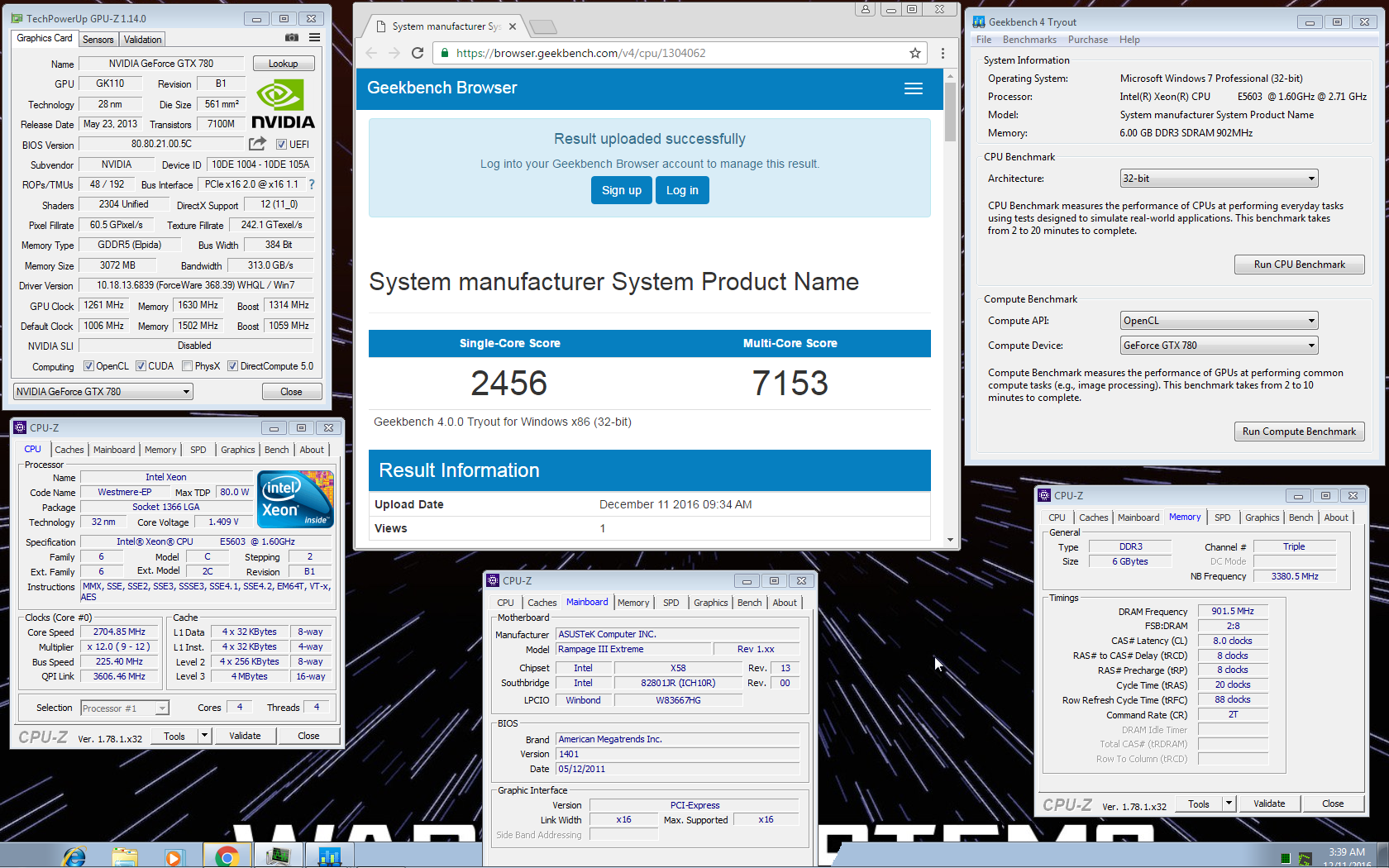
Task: Click the green tray monitor icon
Action: point(1285,859)
